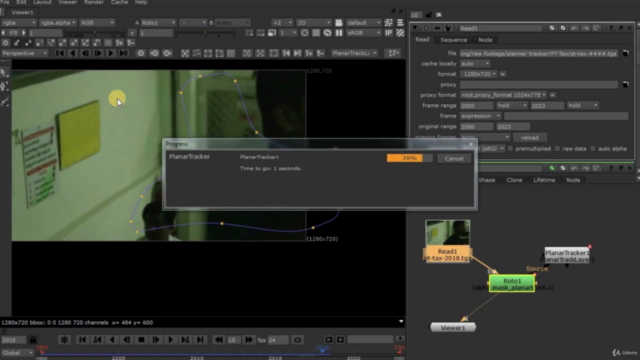Screen dimensions: 640x360
Task: Select the Roto1 node in node graph
Action: [x=512, y=284]
